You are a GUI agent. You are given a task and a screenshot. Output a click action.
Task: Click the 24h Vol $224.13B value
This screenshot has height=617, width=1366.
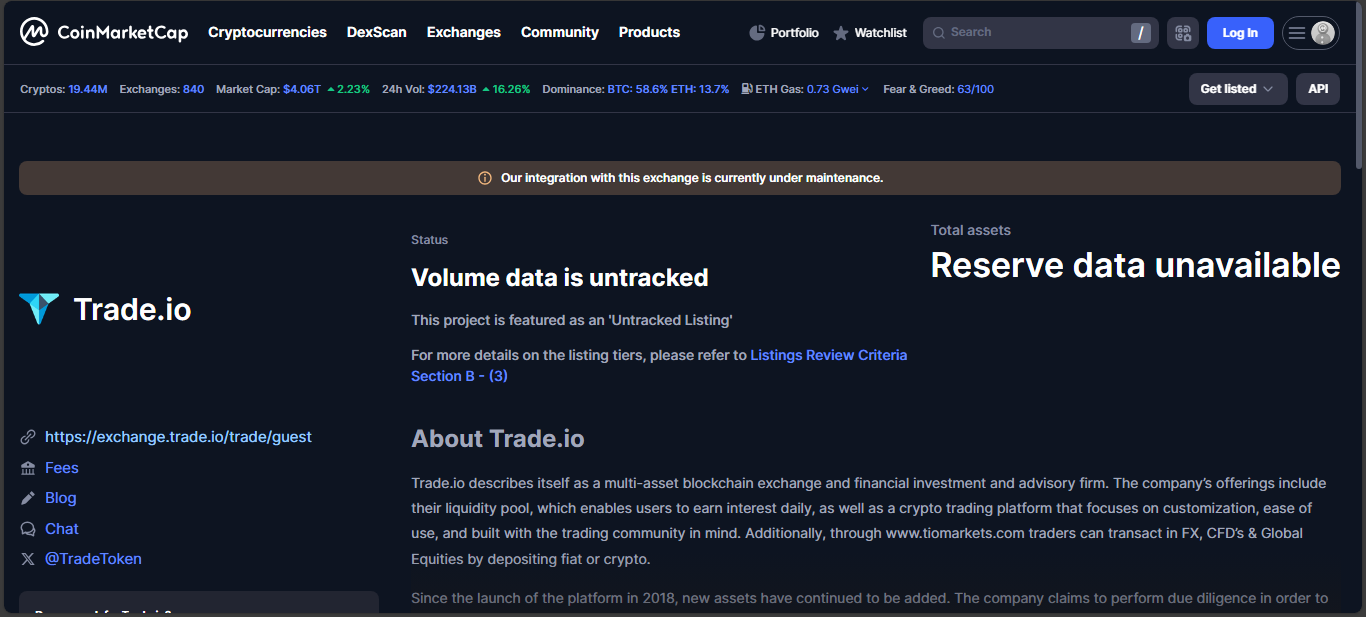[452, 89]
